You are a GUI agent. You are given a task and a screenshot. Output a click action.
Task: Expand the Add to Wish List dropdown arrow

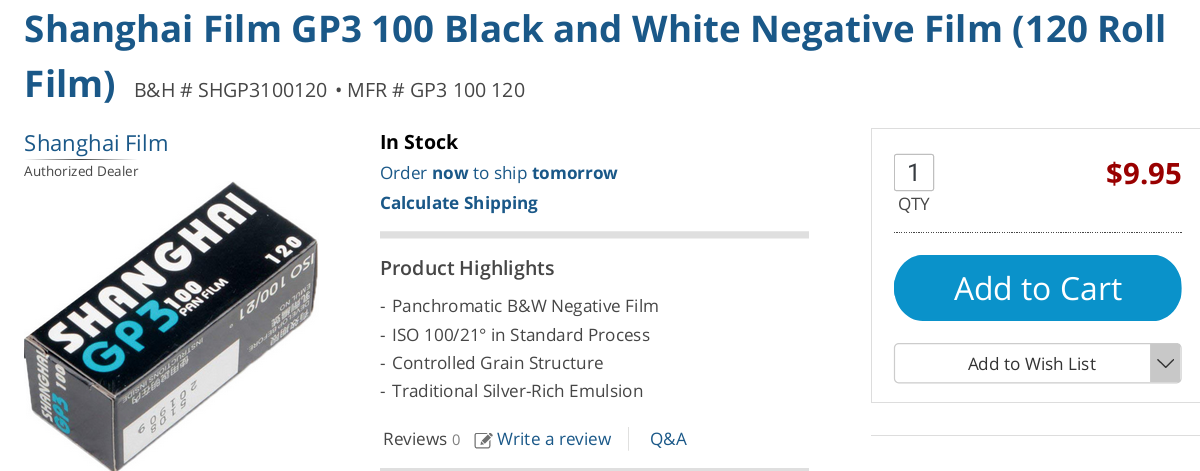click(x=1165, y=363)
